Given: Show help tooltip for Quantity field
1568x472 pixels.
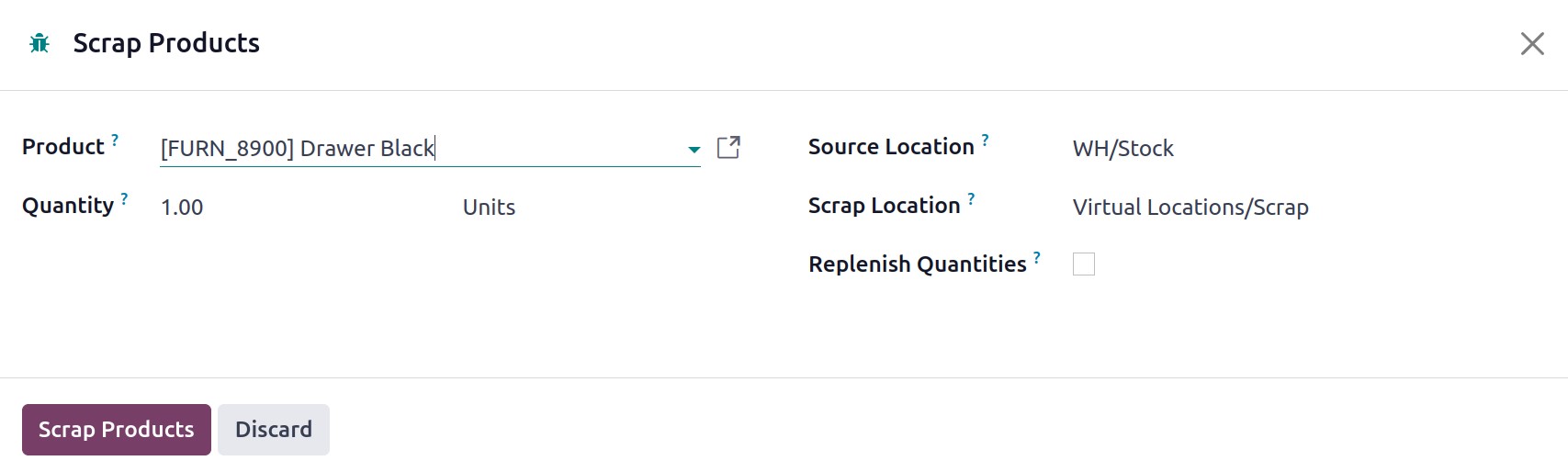Looking at the screenshot, I should [x=124, y=198].
